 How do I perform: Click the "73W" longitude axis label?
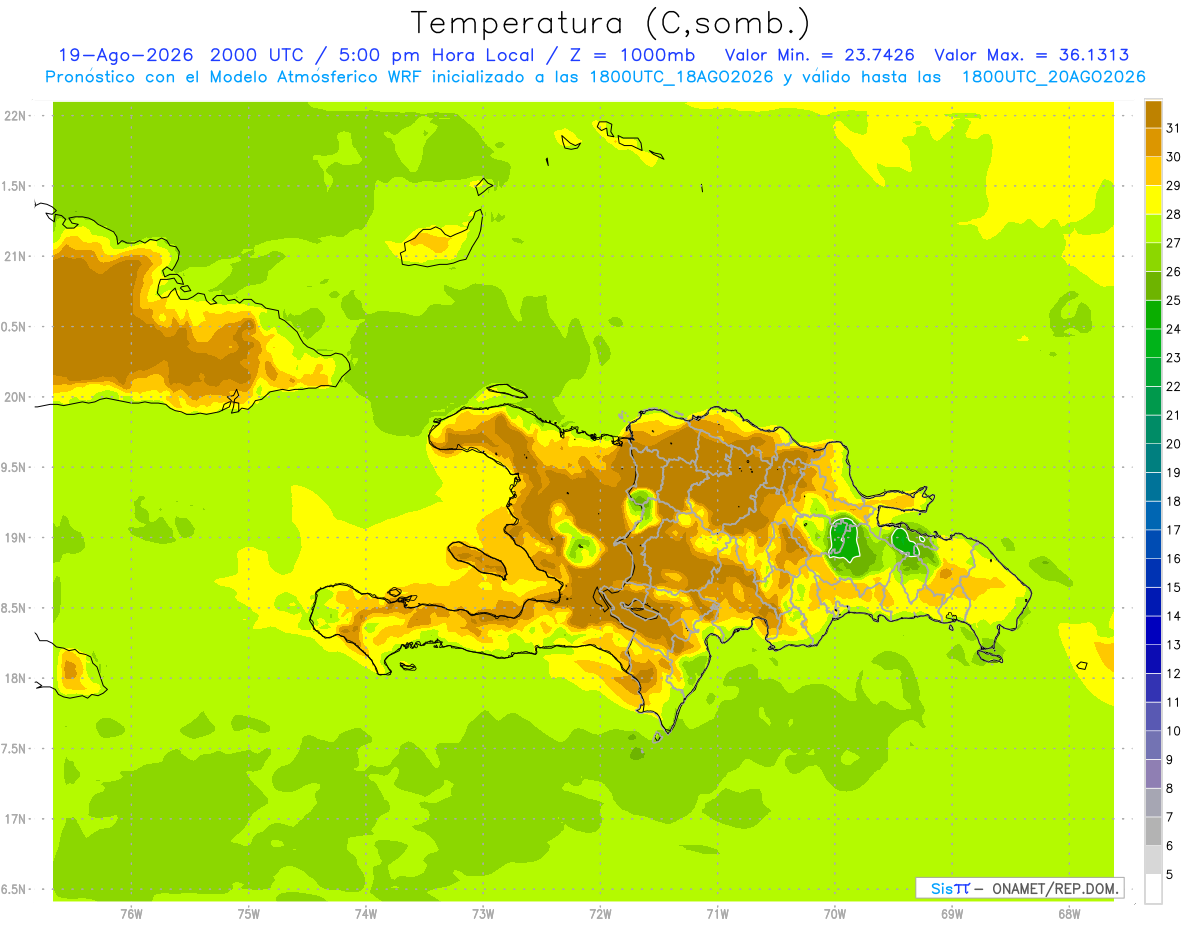(483, 913)
